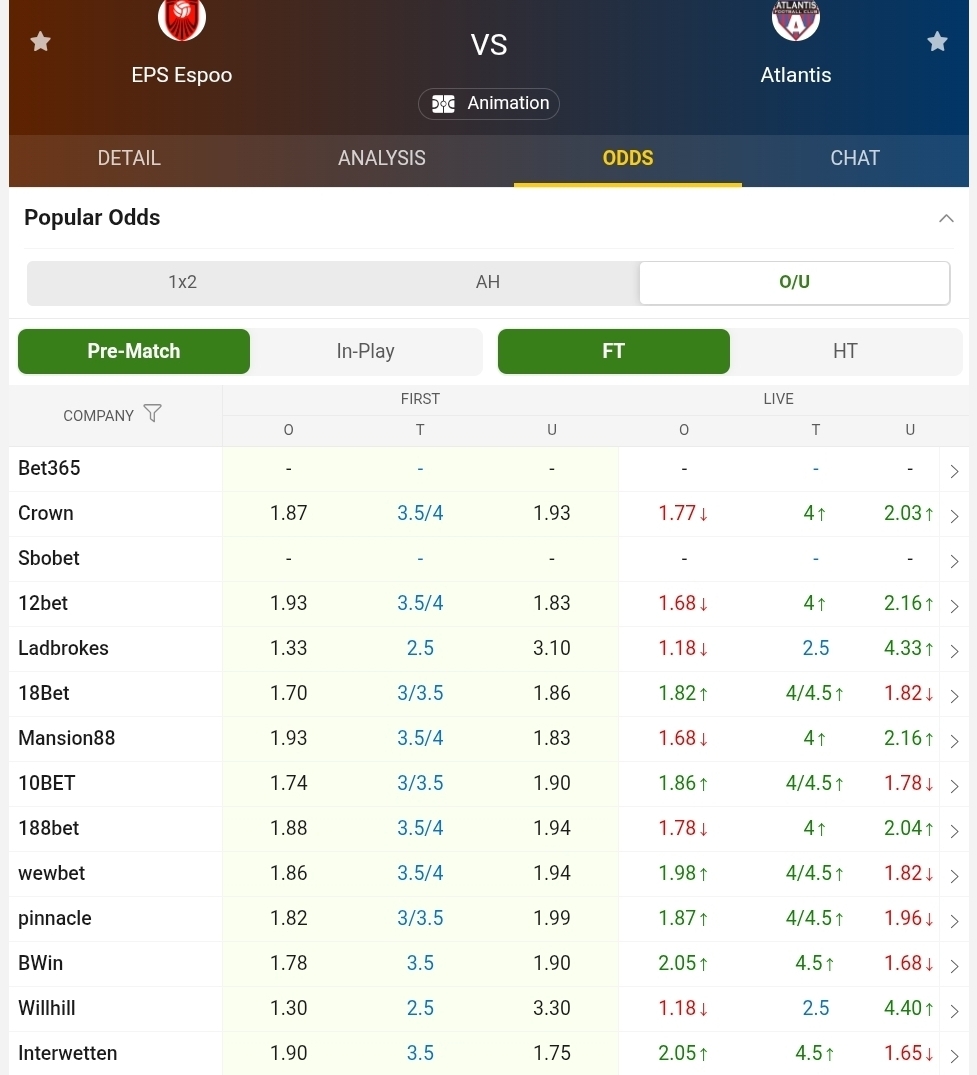The width and height of the screenshot is (977, 1075).
Task: Go to the DETAIL tab
Action: [129, 158]
